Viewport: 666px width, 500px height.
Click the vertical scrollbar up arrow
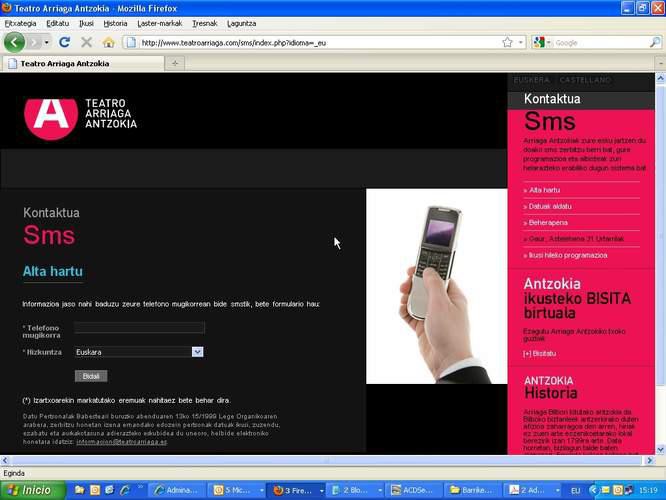(x=660, y=78)
